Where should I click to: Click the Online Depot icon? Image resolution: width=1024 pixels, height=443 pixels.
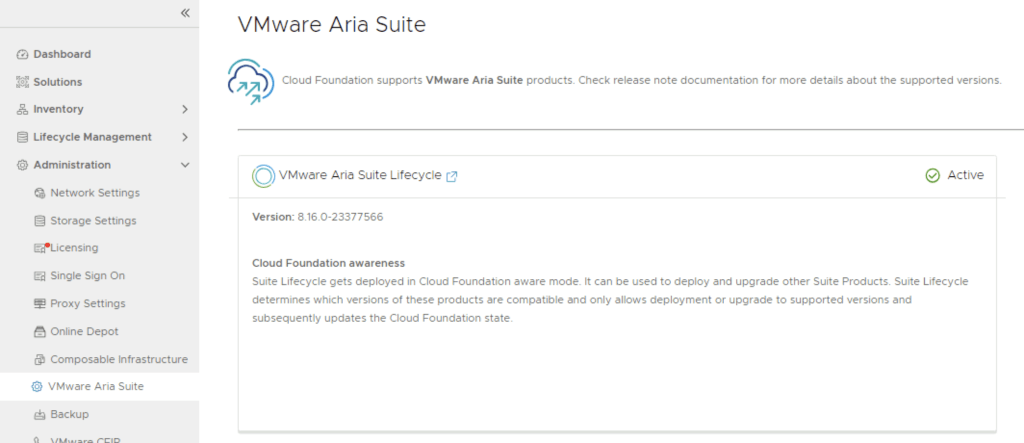(x=40, y=332)
